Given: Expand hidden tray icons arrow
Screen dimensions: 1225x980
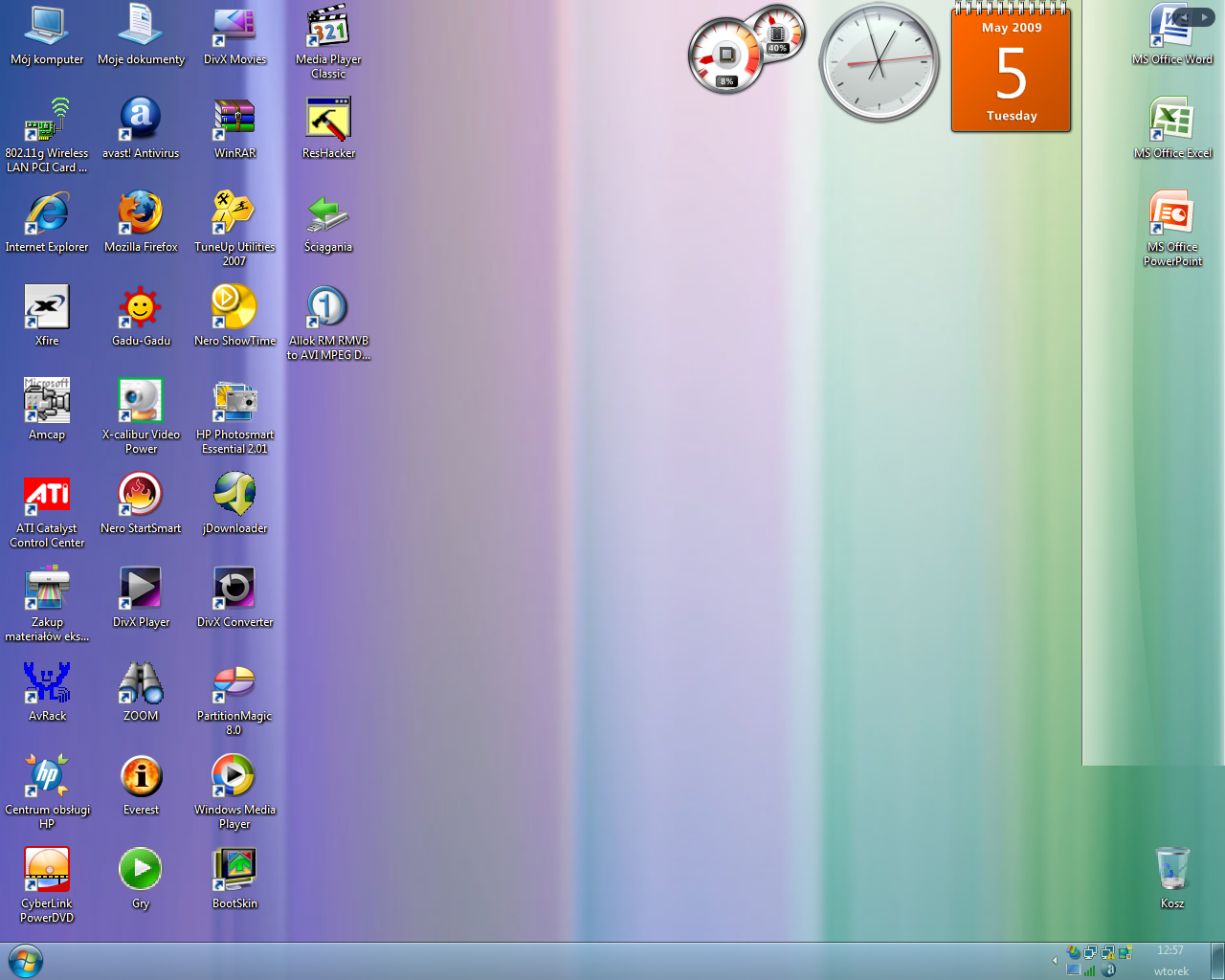Looking at the screenshot, I should pos(1055,960).
